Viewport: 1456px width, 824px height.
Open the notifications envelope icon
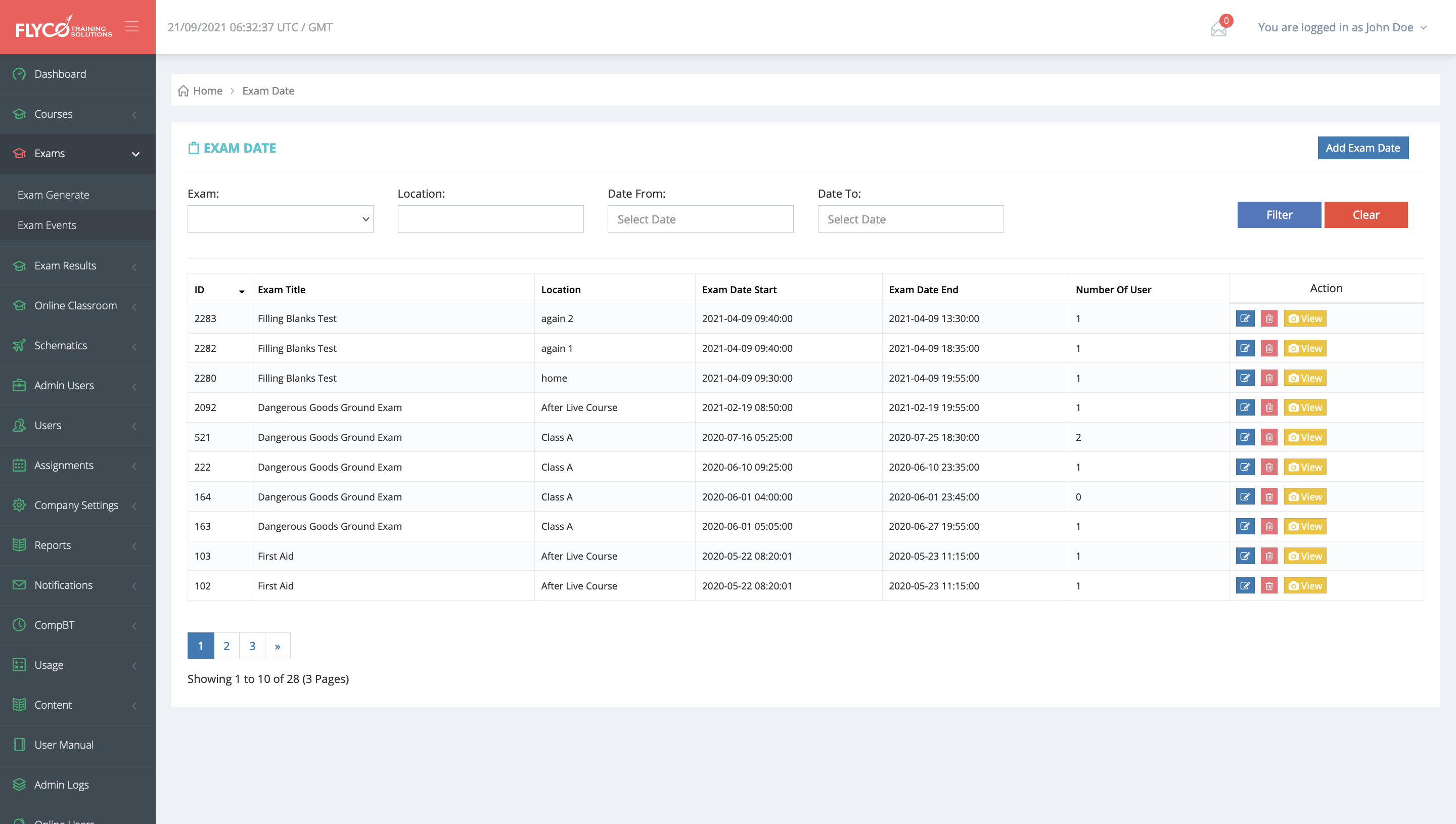click(1218, 28)
